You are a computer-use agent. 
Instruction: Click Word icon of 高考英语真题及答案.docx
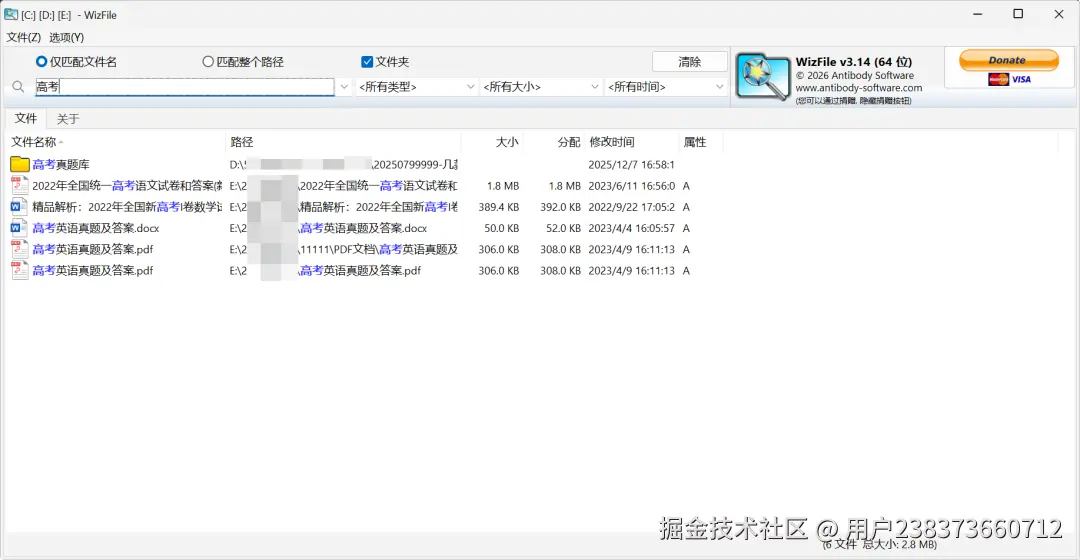click(x=19, y=228)
